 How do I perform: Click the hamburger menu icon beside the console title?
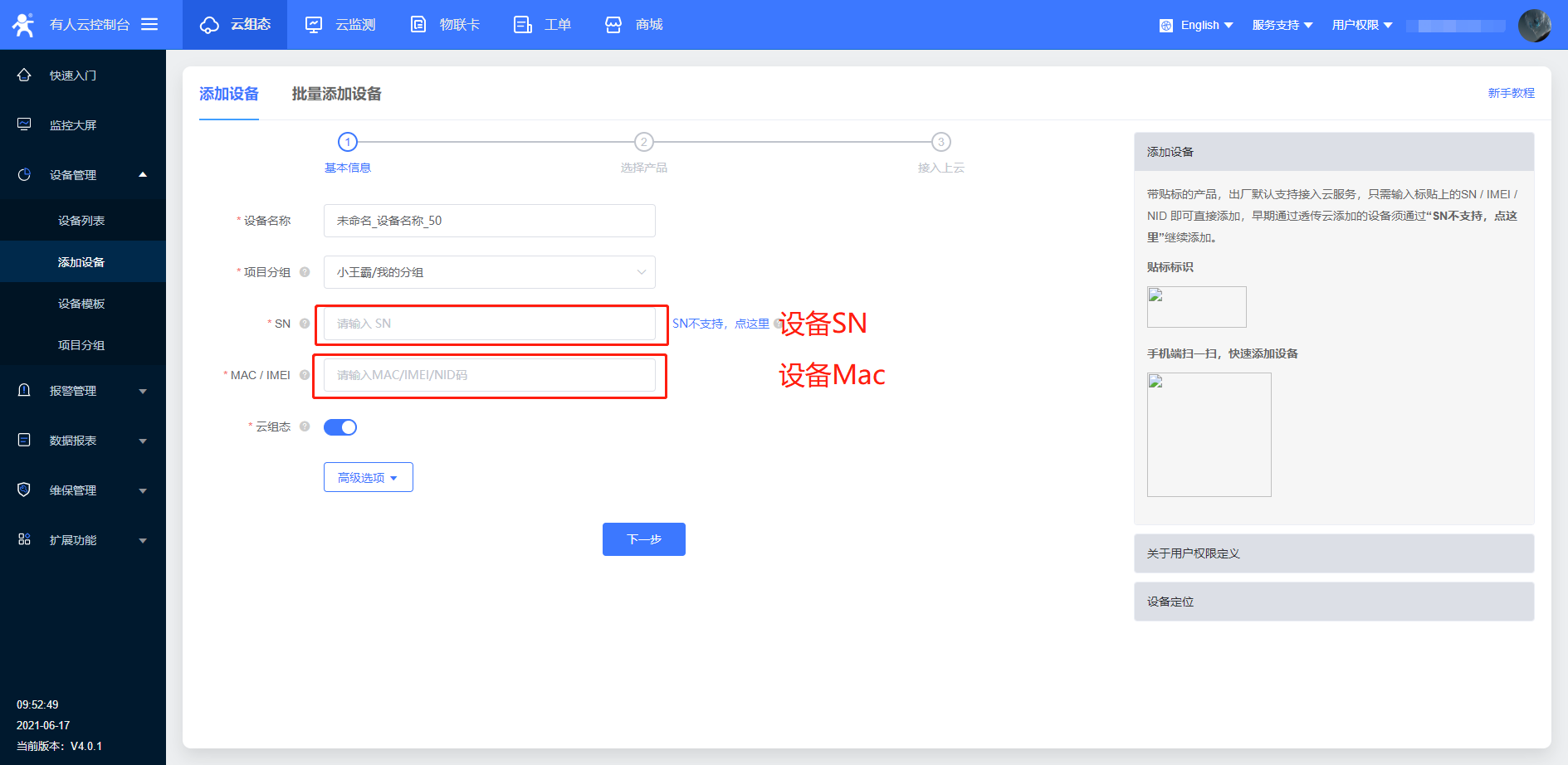coord(149,24)
